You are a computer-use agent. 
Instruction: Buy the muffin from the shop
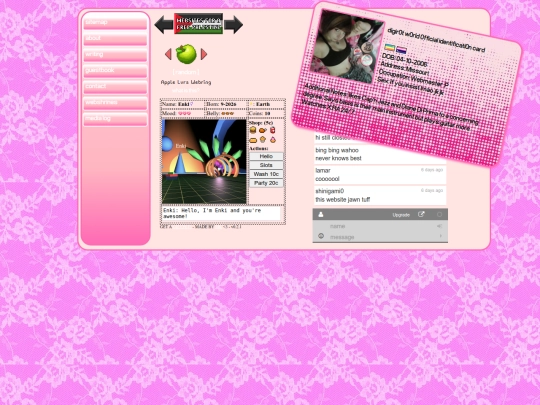263,140
